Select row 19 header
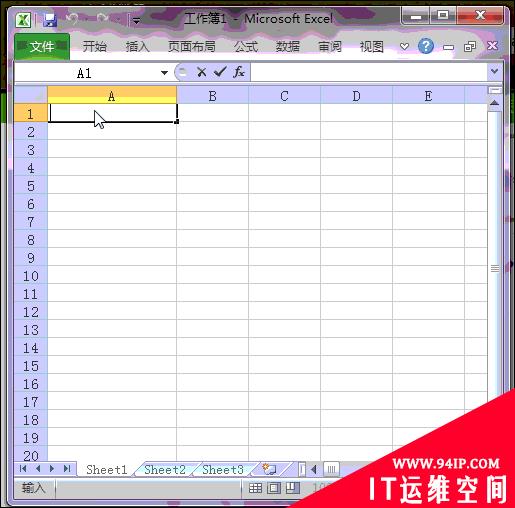 tap(31, 438)
